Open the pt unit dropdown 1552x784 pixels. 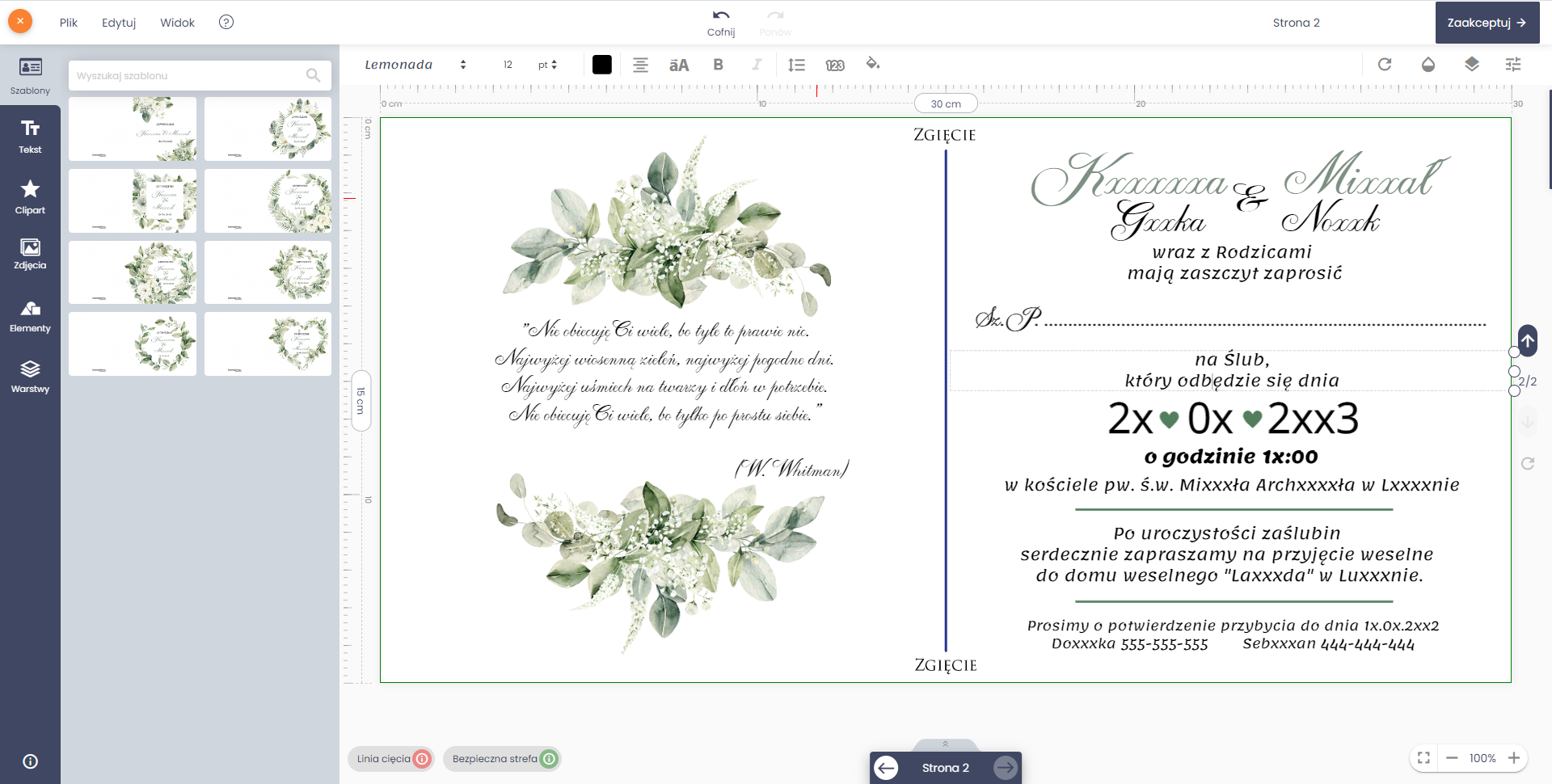(547, 65)
